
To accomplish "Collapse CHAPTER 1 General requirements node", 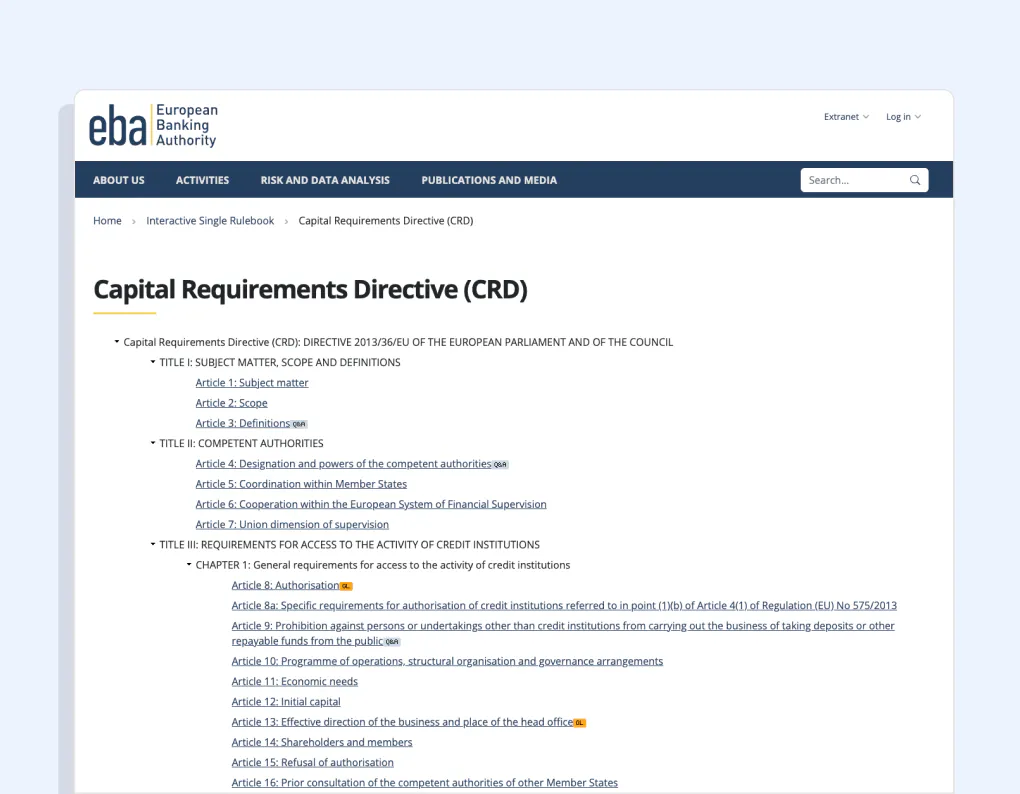I will [x=189, y=564].
